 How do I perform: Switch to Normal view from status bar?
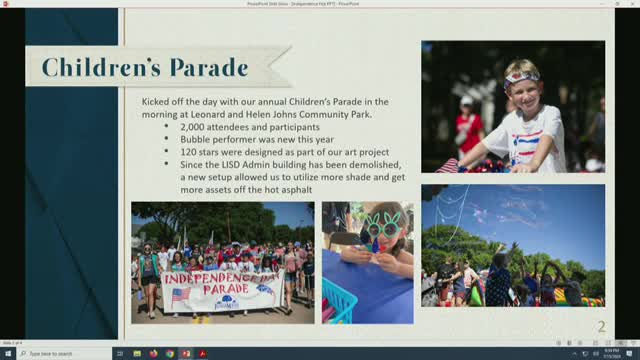click(x=596, y=343)
